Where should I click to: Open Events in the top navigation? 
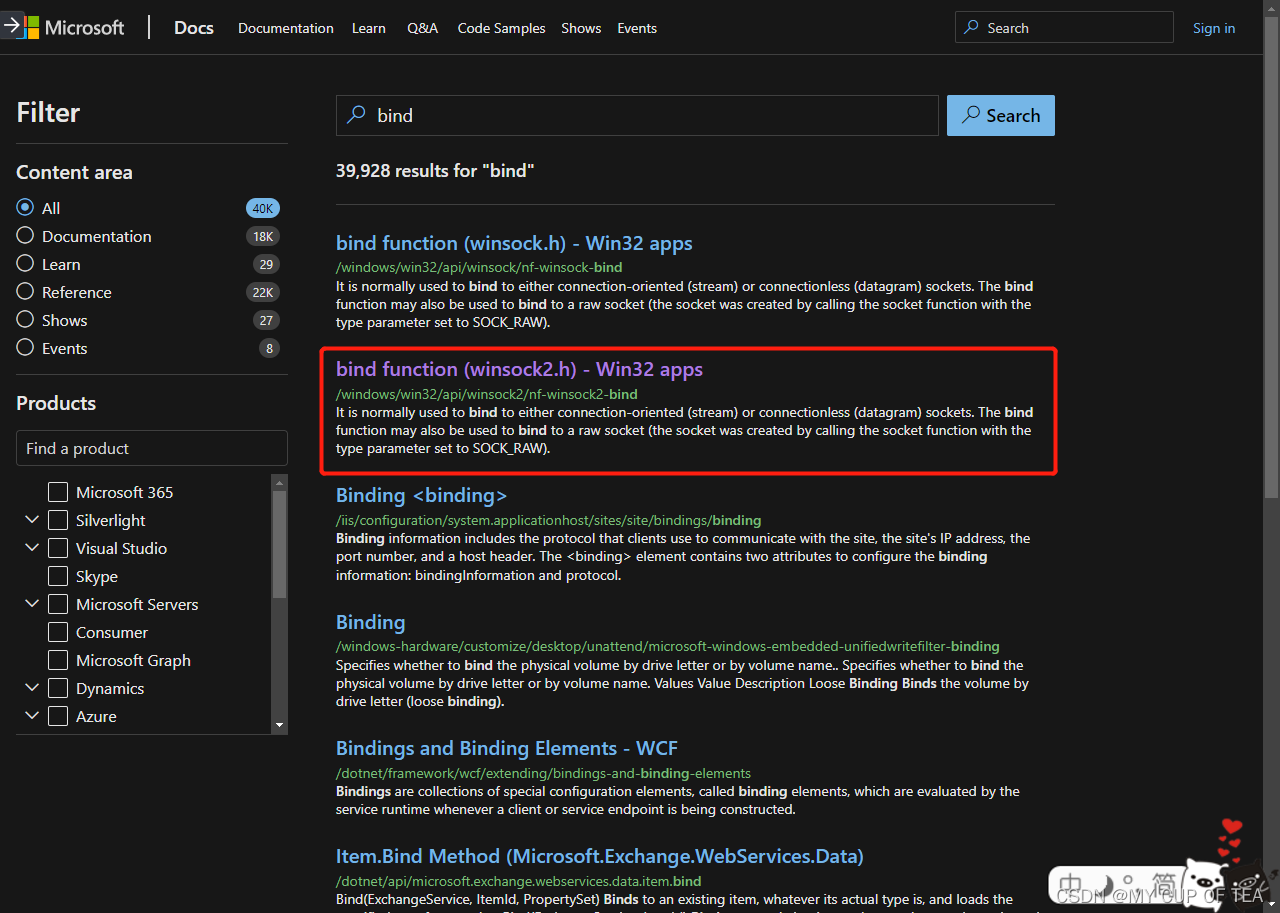click(x=637, y=28)
